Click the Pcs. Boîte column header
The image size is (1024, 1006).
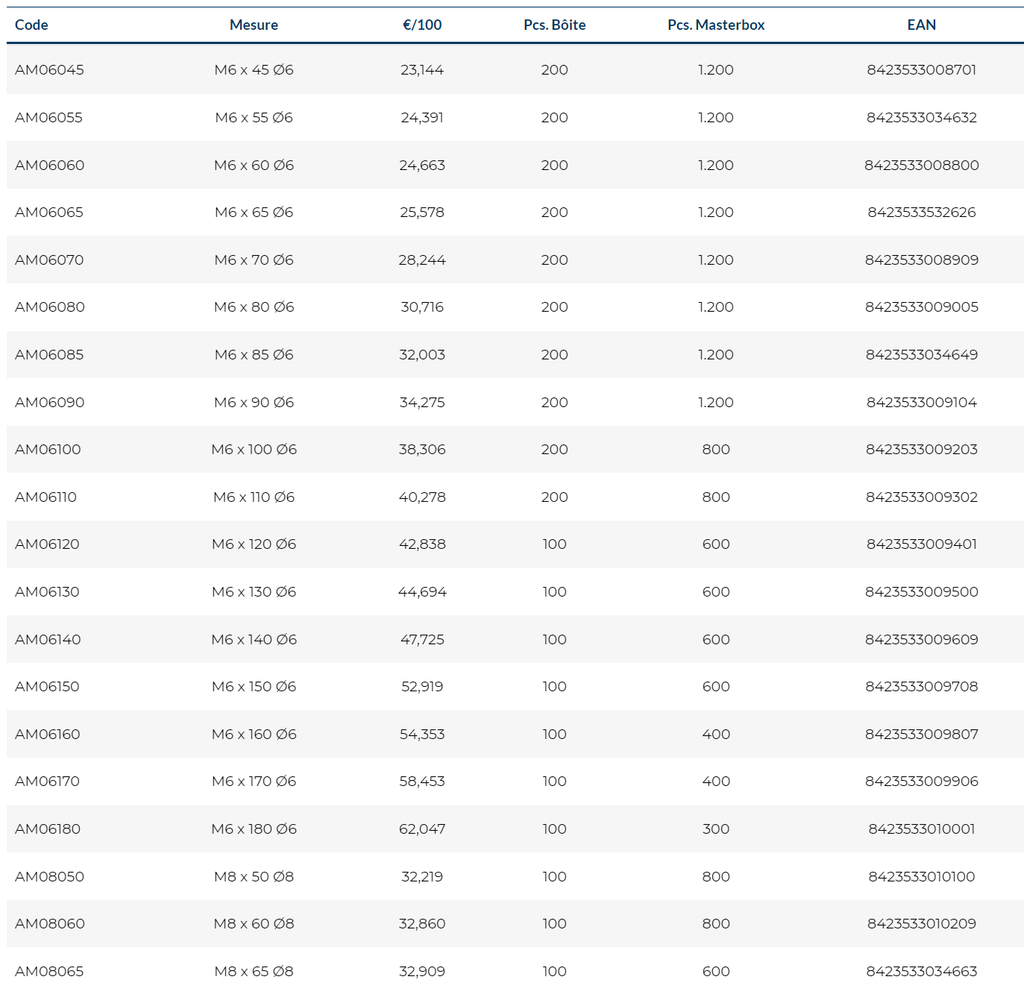pyautogui.click(x=554, y=25)
